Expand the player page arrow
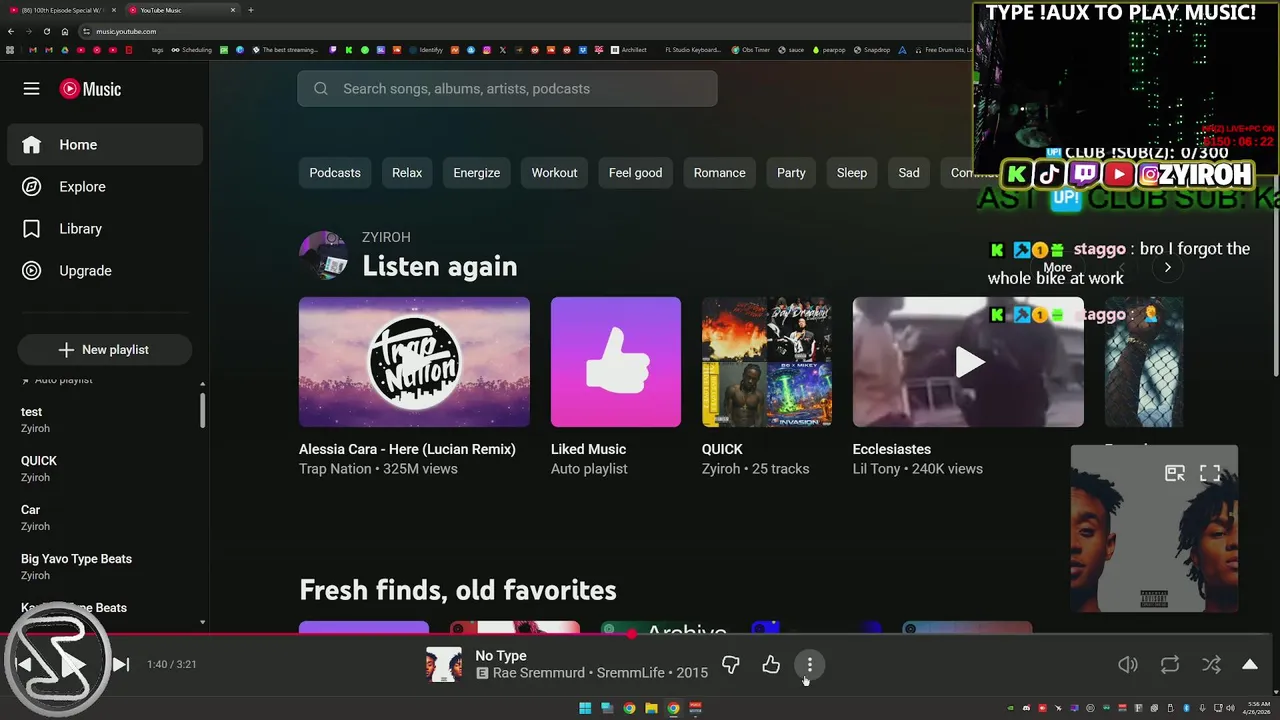The height and width of the screenshot is (720, 1280). tap(1250, 664)
